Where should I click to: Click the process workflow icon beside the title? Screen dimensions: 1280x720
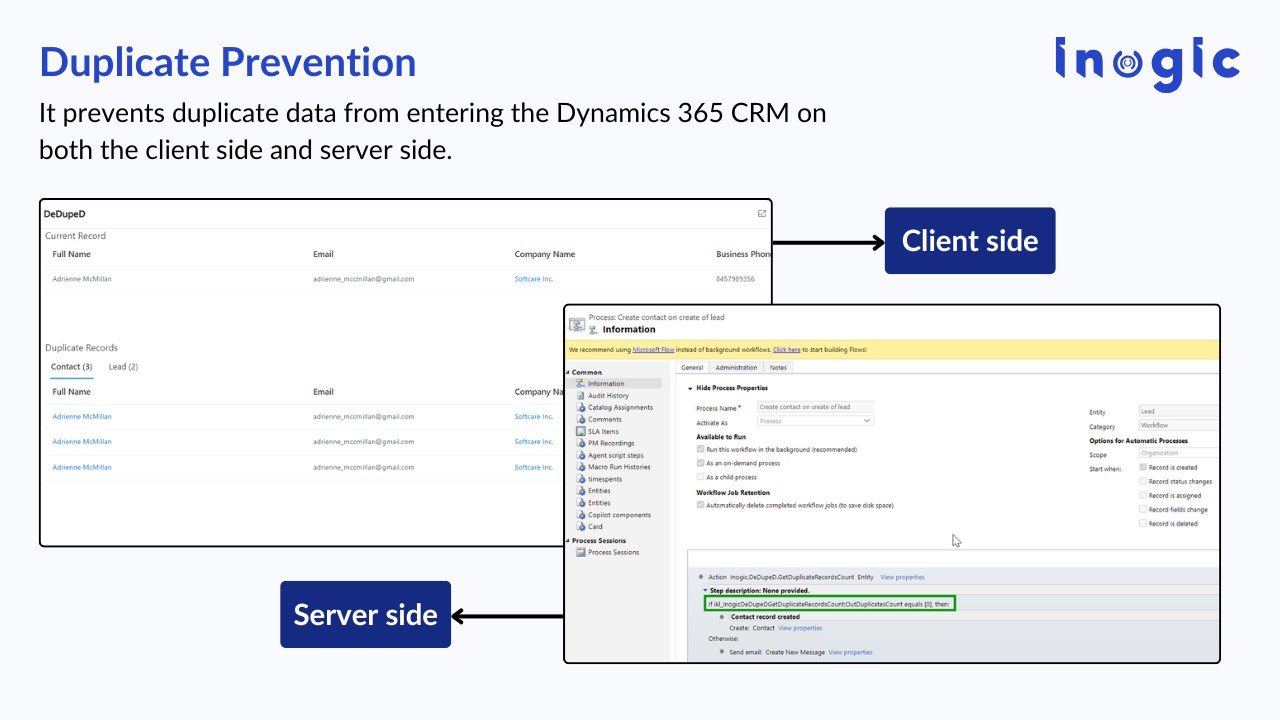pos(577,325)
